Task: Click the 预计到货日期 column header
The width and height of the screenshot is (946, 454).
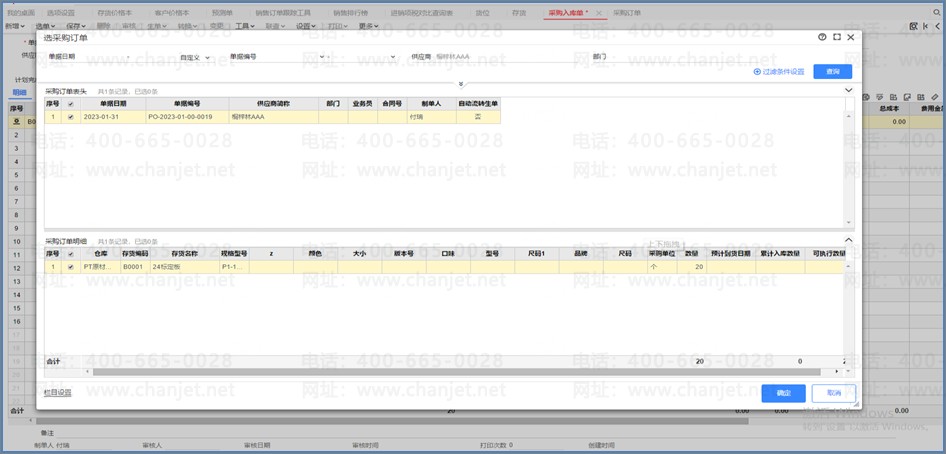Action: click(731, 254)
